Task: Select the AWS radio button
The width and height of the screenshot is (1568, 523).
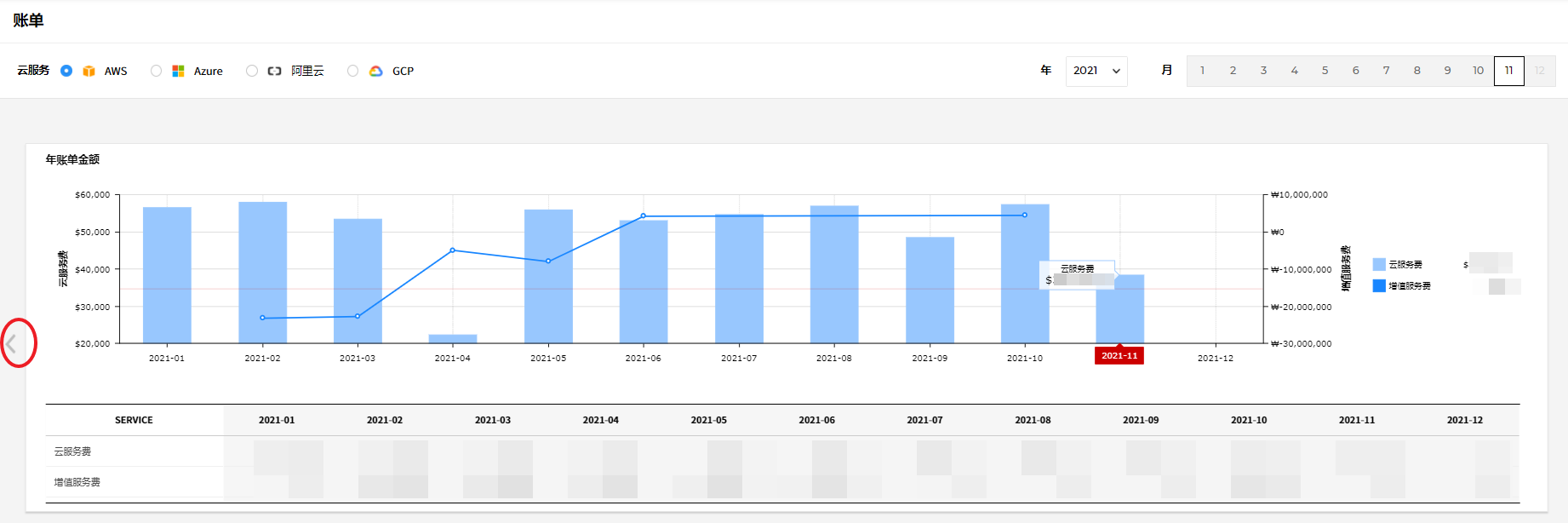Action: (66, 71)
